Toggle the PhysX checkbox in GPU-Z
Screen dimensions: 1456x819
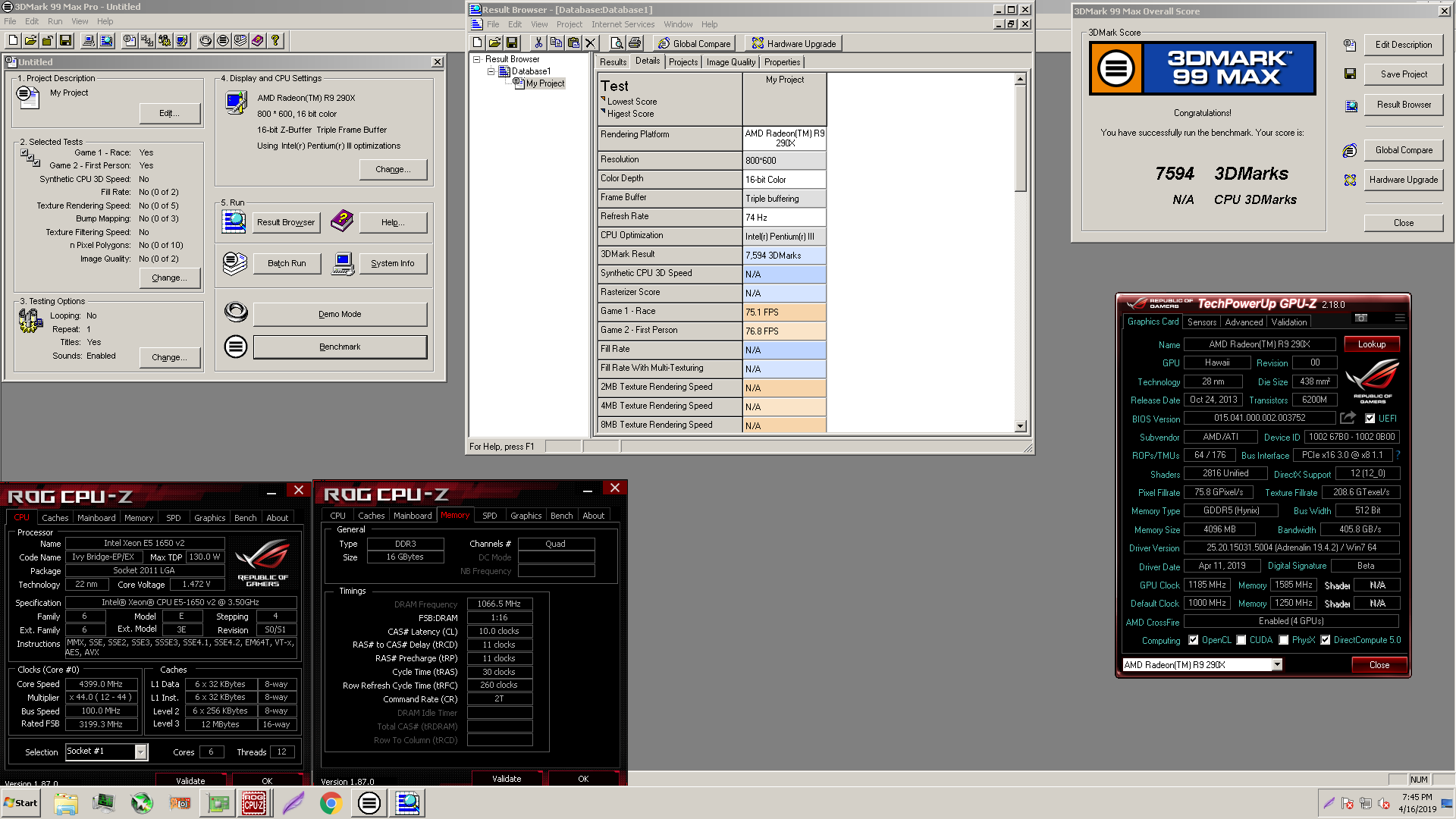tap(1284, 640)
